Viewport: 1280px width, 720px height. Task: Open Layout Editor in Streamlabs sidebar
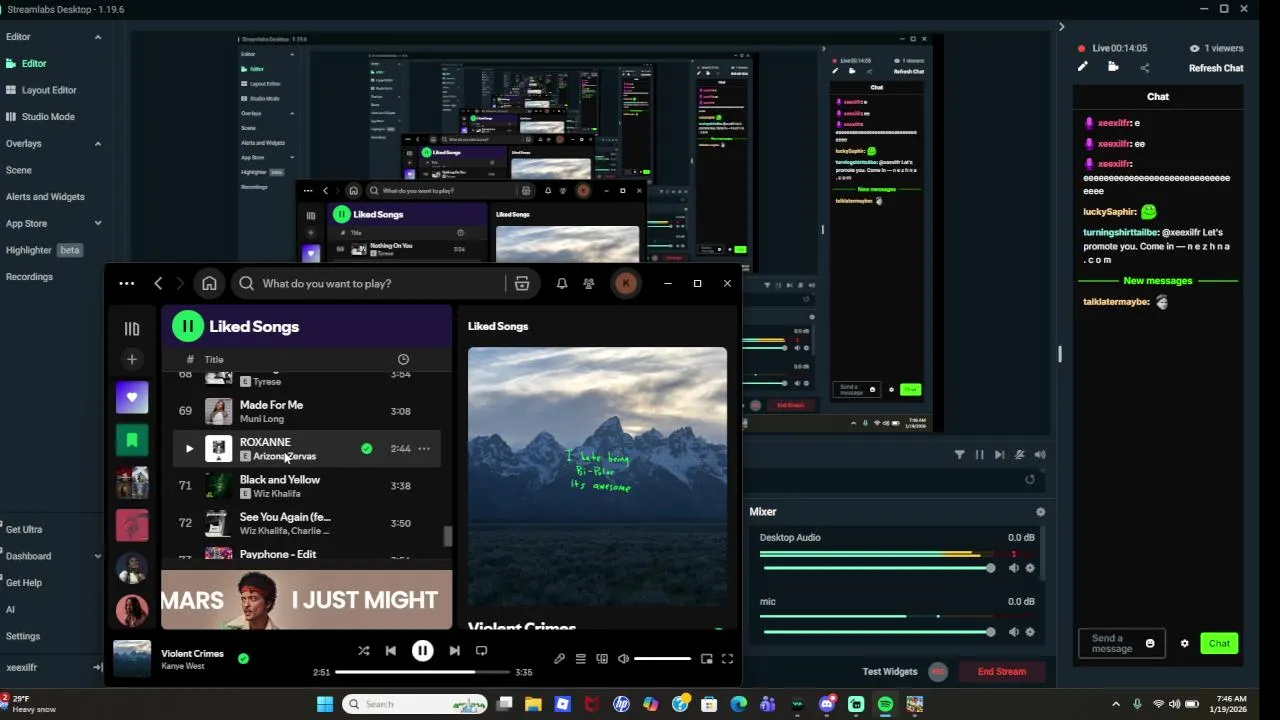(49, 90)
